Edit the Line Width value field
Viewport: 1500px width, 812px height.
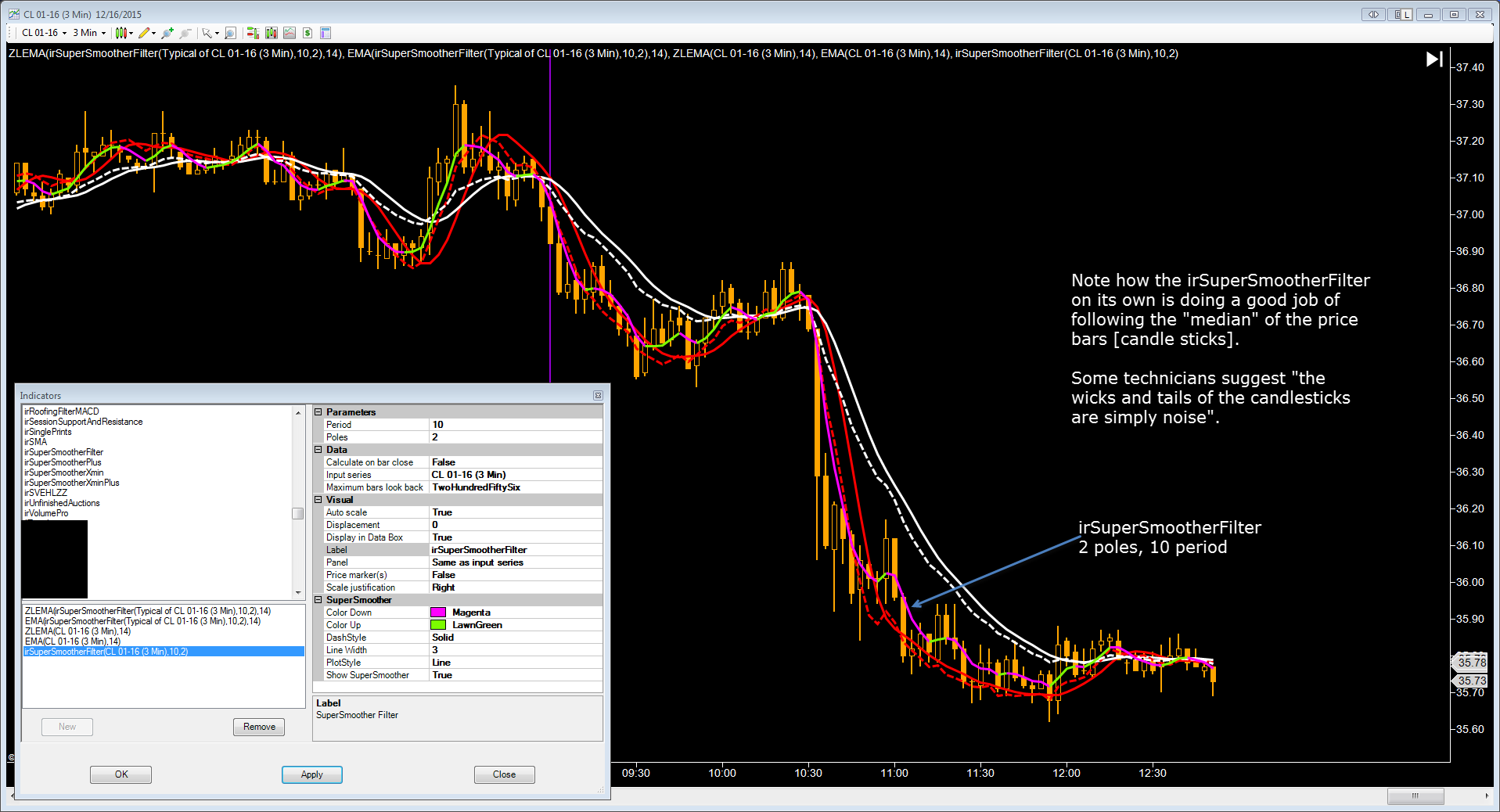[516, 650]
